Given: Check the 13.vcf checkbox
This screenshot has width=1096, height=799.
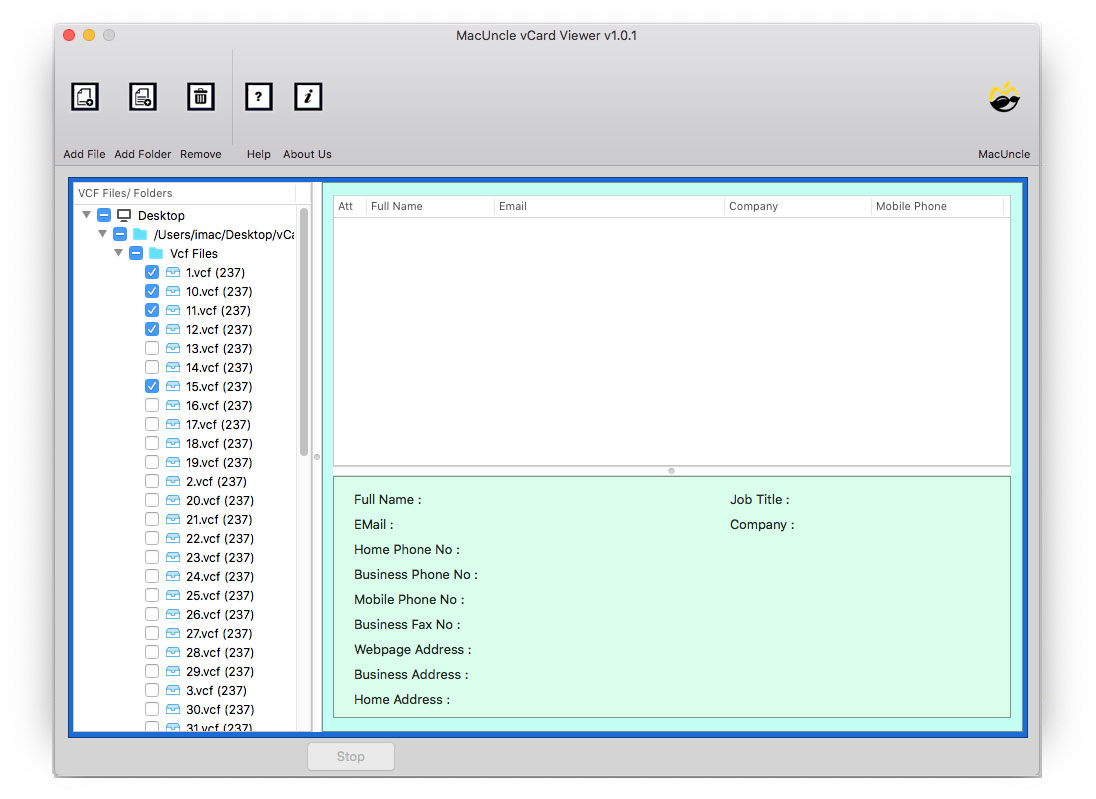Looking at the screenshot, I should coord(152,348).
